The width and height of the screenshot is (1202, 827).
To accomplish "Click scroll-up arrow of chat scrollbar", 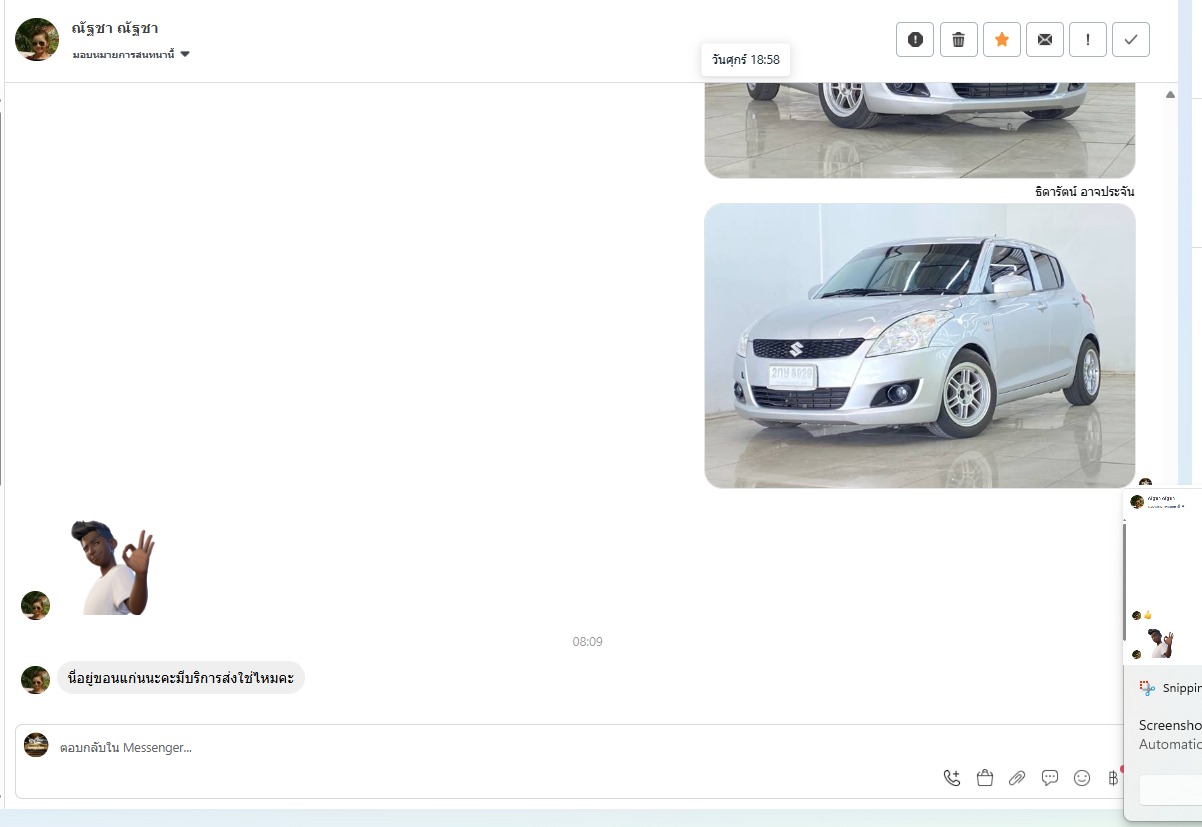I will click(1170, 94).
